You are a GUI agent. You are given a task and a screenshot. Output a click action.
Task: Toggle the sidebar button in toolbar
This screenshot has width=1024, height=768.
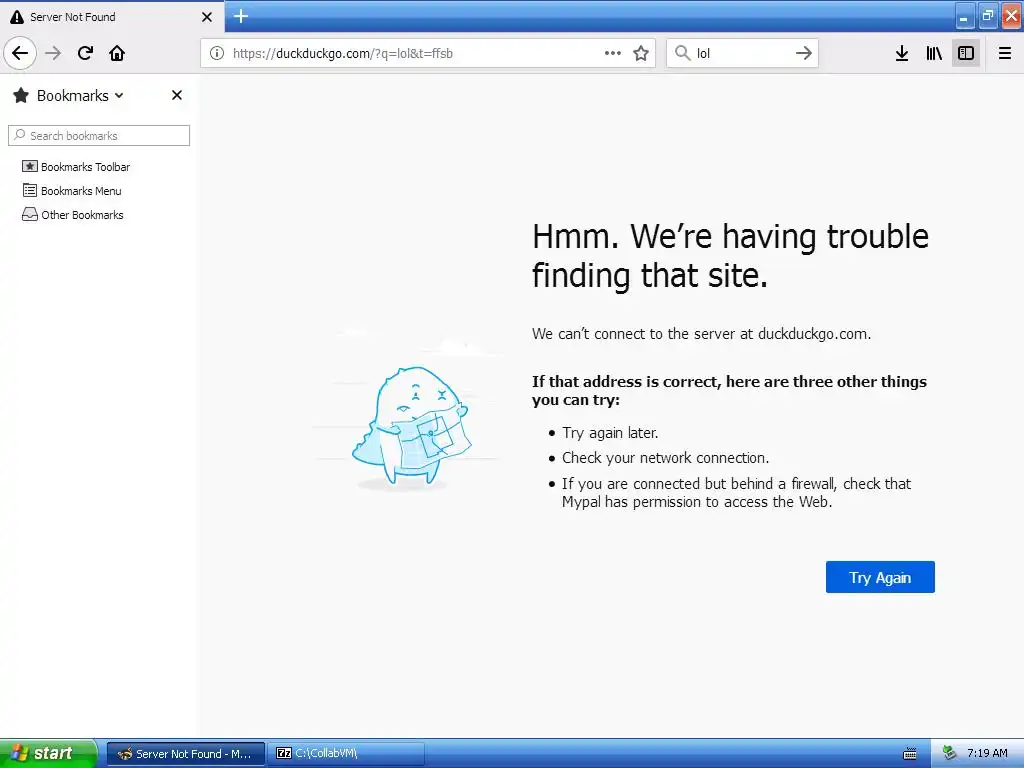[x=966, y=53]
